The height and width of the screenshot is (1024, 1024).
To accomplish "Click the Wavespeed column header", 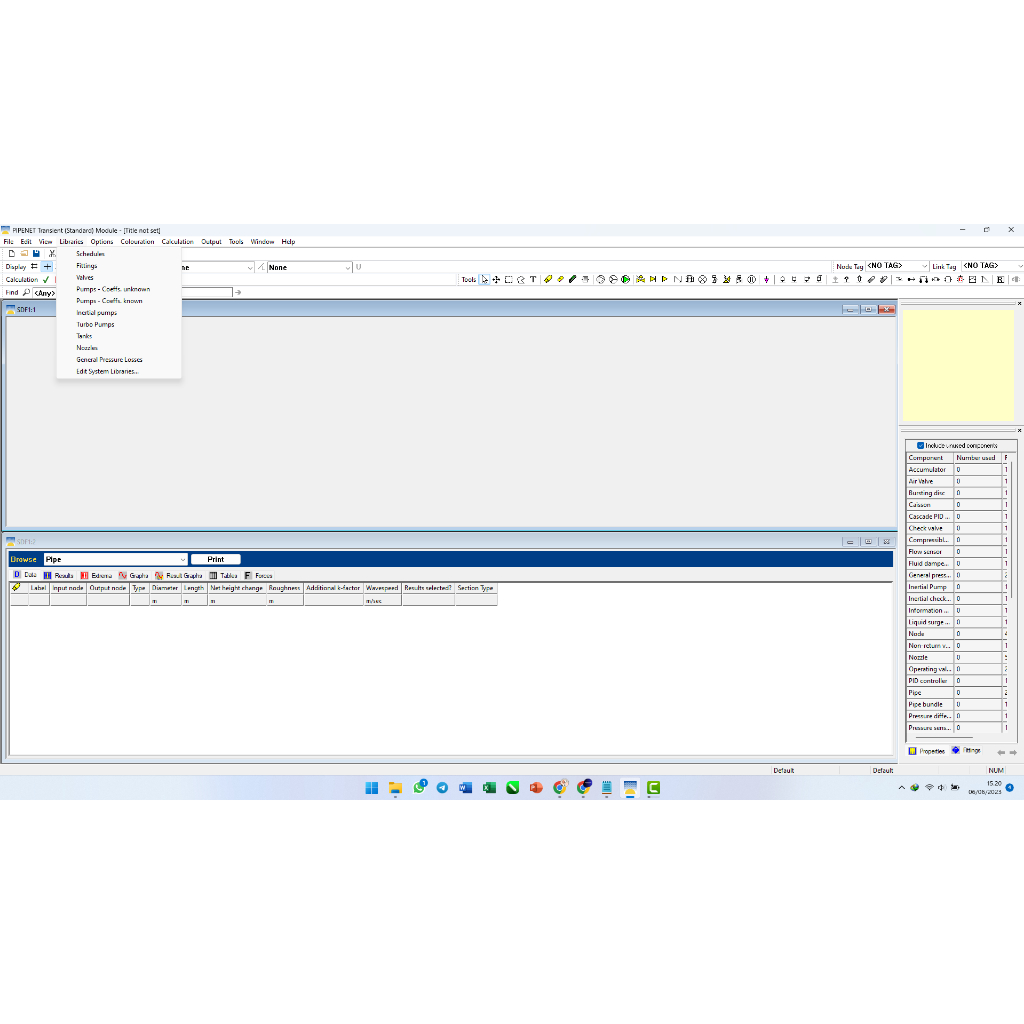I will coord(382,588).
